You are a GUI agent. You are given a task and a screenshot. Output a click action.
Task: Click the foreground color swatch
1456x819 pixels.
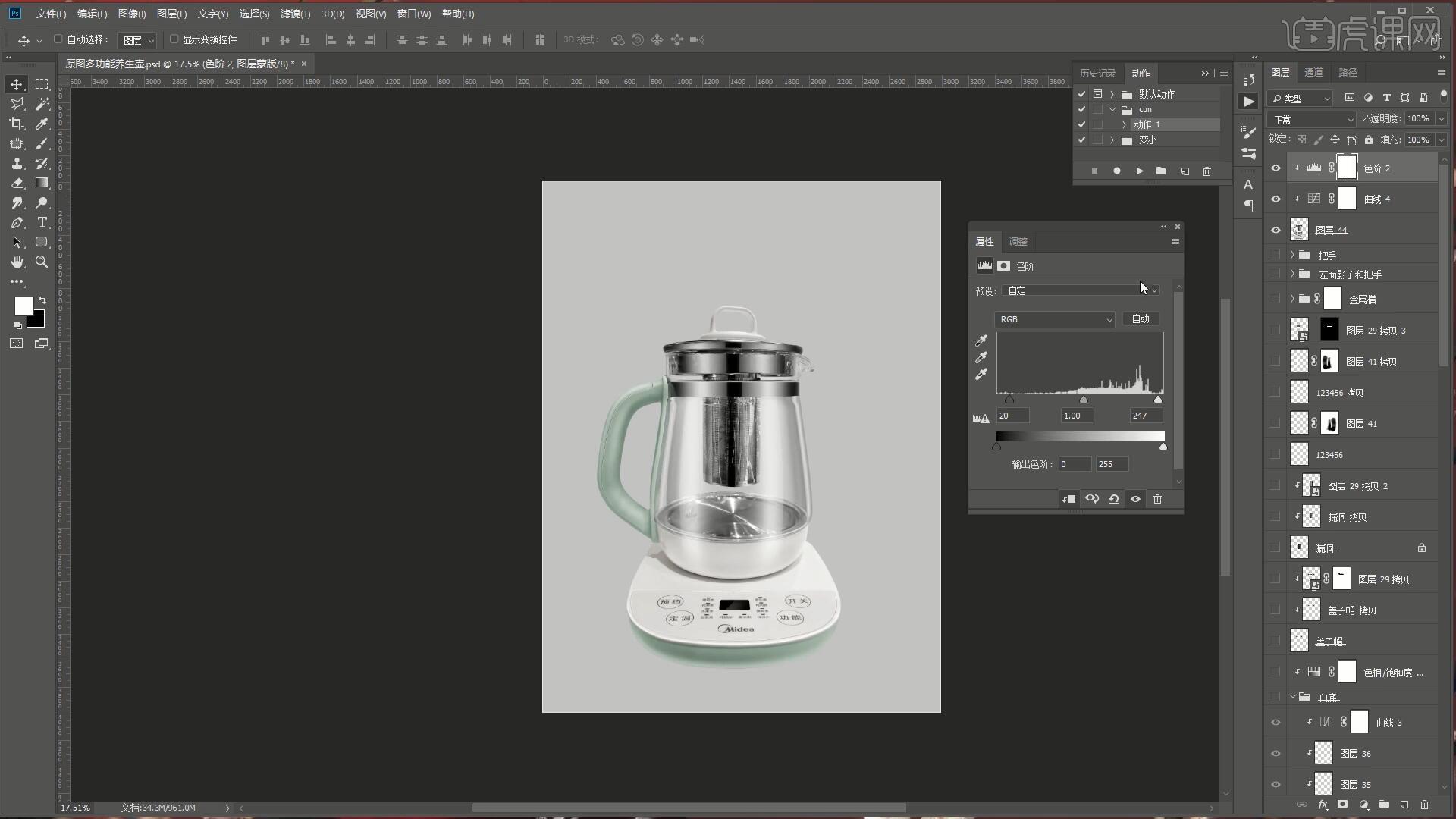24,306
